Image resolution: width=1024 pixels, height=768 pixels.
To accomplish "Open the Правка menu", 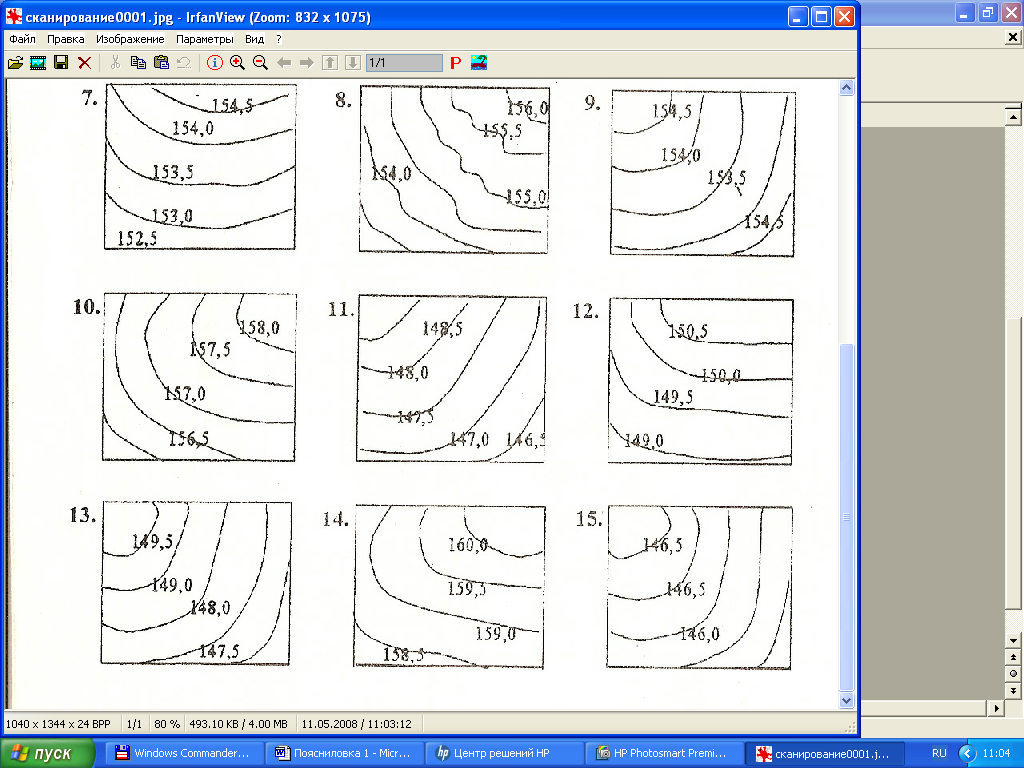I will (65, 39).
